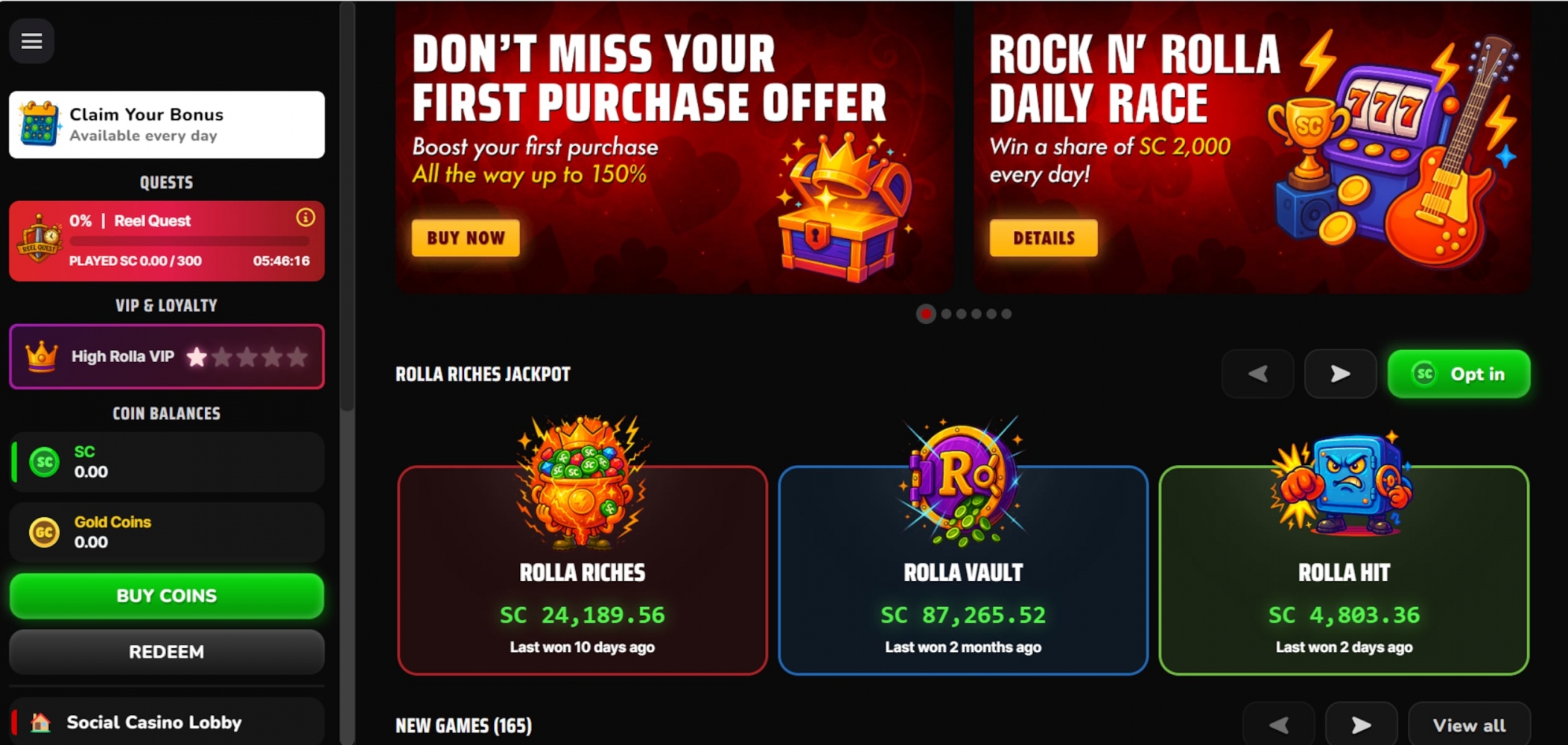Click the BUY NOW banner button

[466, 238]
